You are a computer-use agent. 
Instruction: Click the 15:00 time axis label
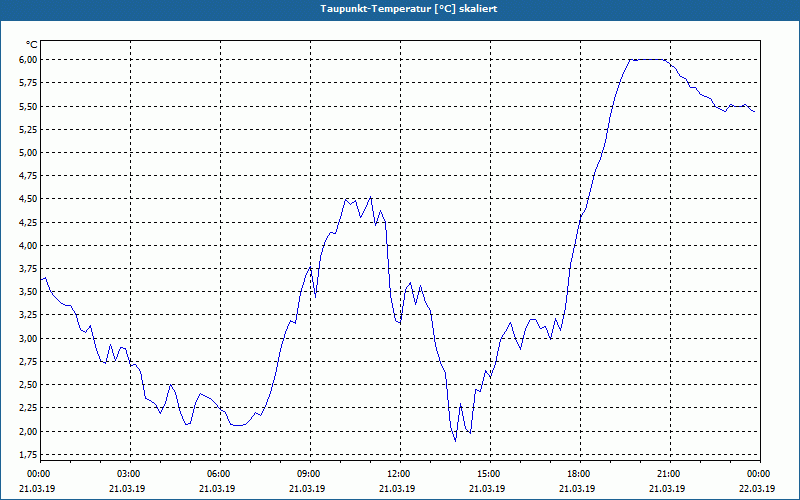[491, 474]
